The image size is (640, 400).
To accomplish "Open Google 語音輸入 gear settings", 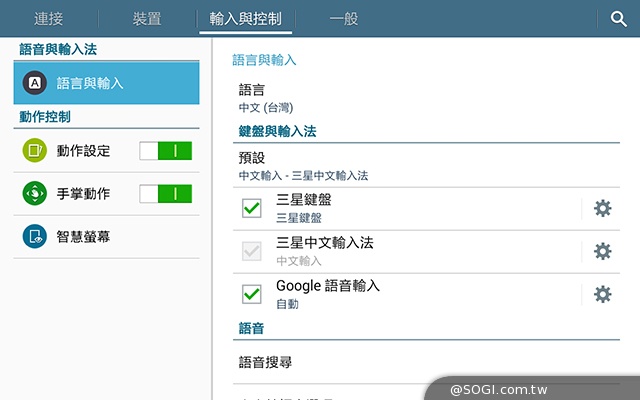I will click(602, 294).
